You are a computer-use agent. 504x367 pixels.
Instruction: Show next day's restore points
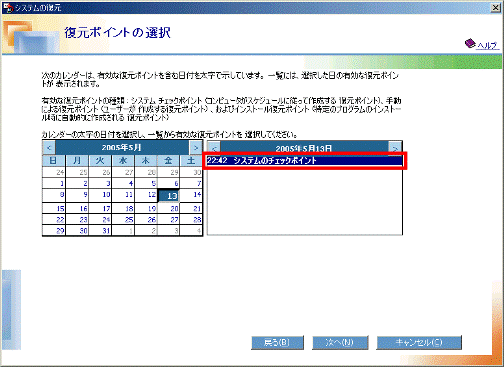pyautogui.click(x=395, y=149)
